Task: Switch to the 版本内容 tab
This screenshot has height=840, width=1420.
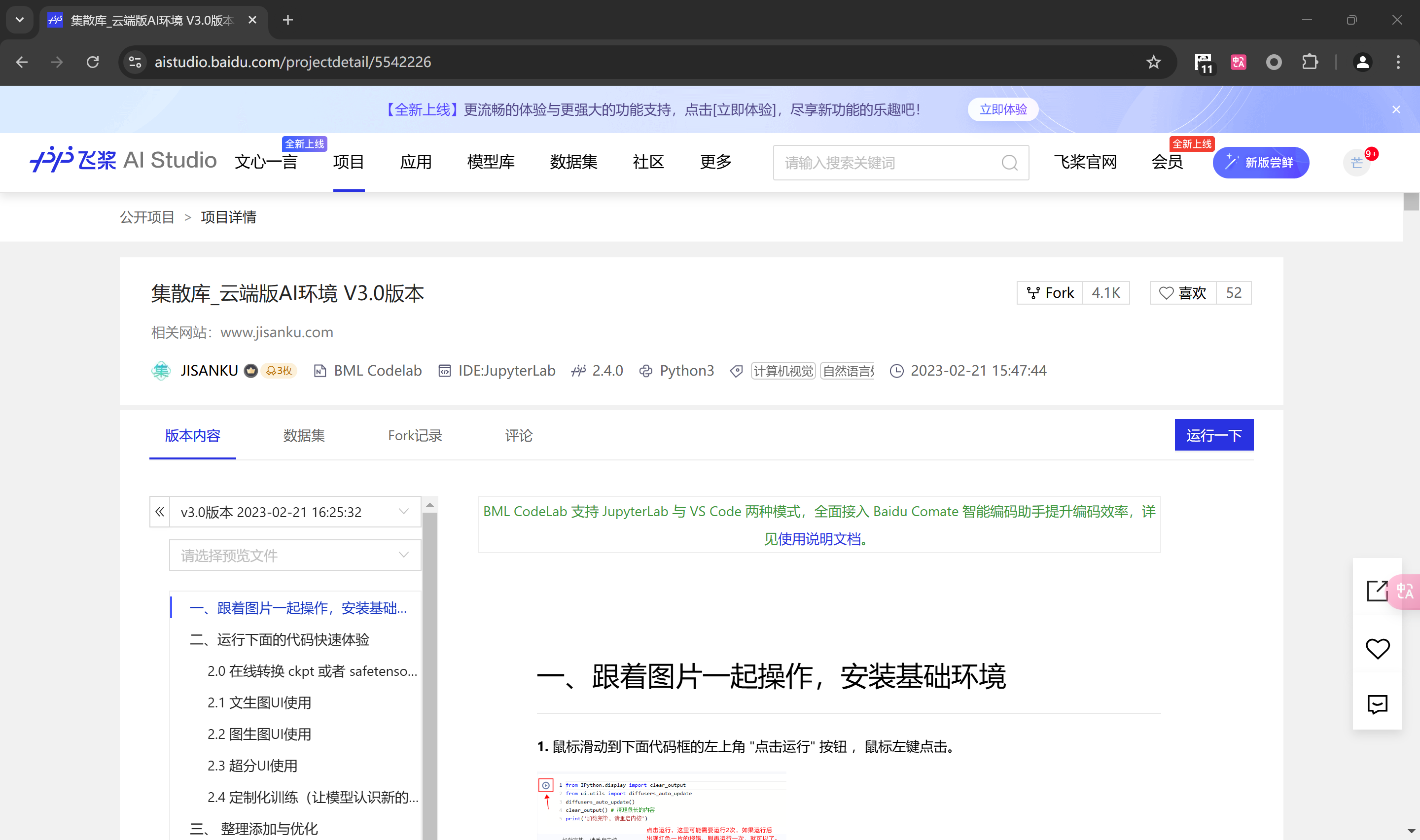Action: point(192,435)
